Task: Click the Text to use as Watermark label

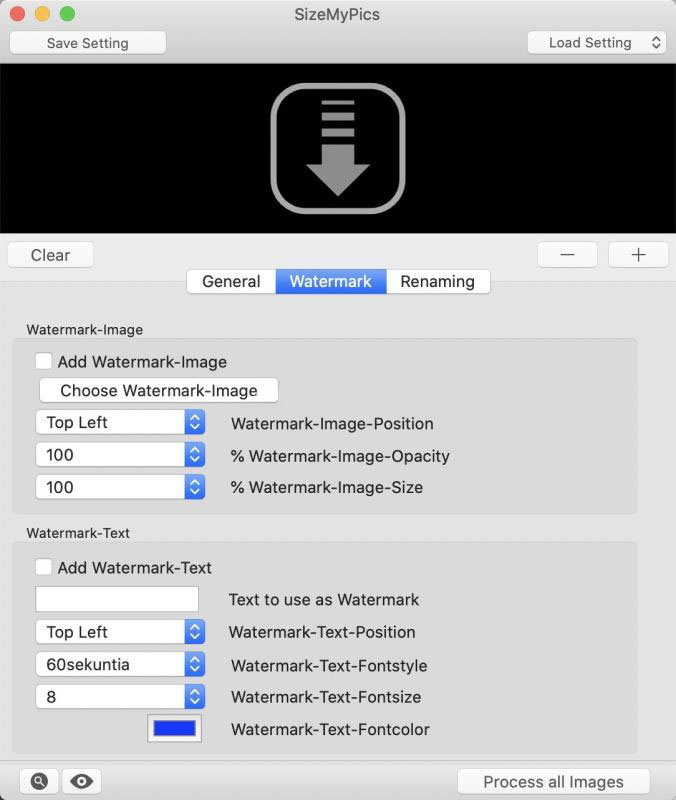Action: (x=323, y=599)
